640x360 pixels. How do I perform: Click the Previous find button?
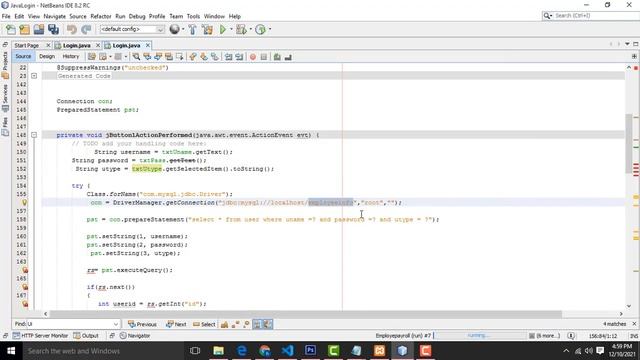142,324
